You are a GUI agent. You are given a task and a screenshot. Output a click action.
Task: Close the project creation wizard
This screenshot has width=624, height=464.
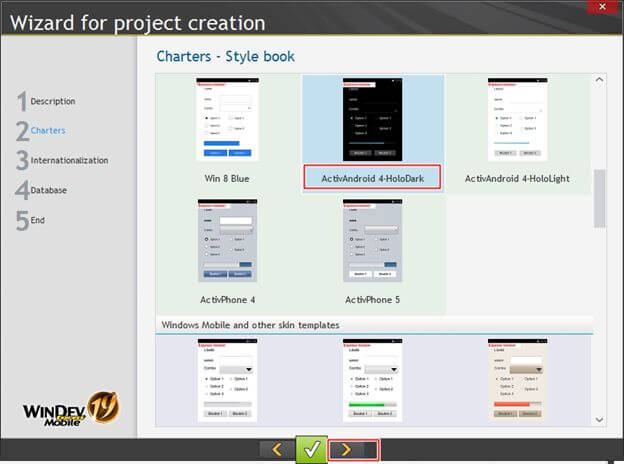point(603,7)
